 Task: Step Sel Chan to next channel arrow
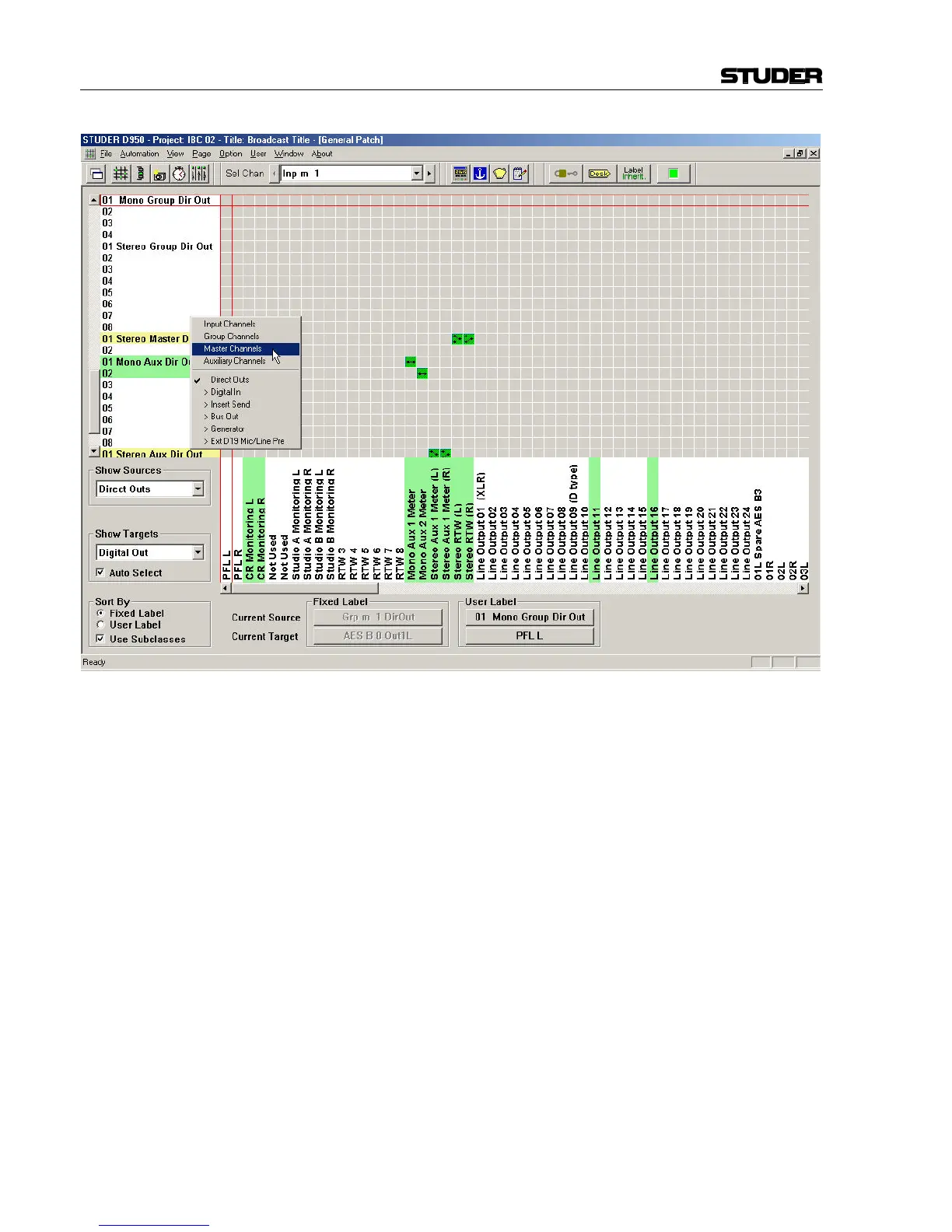(429, 174)
